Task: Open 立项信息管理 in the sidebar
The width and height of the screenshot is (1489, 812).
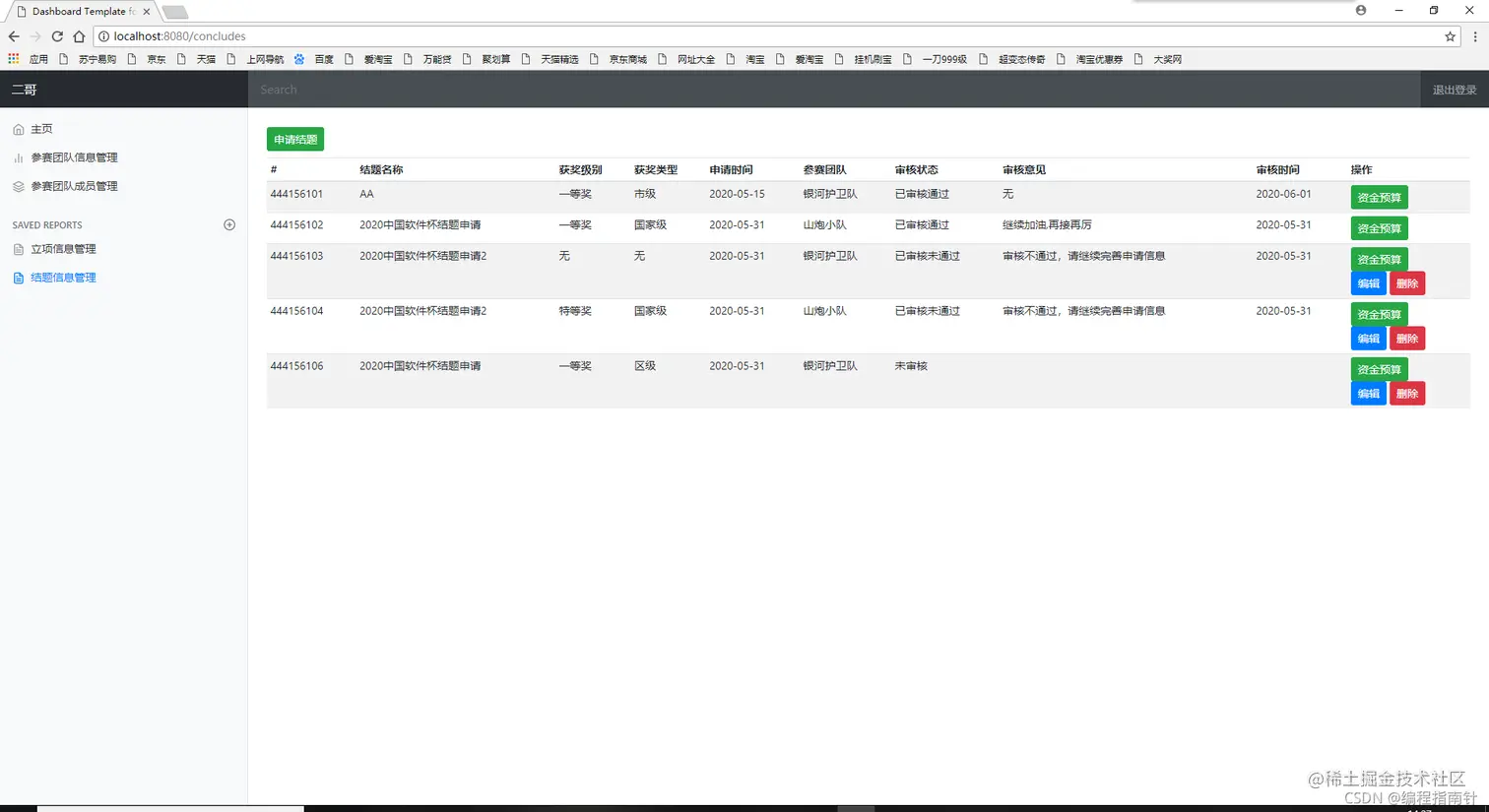Action: (x=63, y=249)
